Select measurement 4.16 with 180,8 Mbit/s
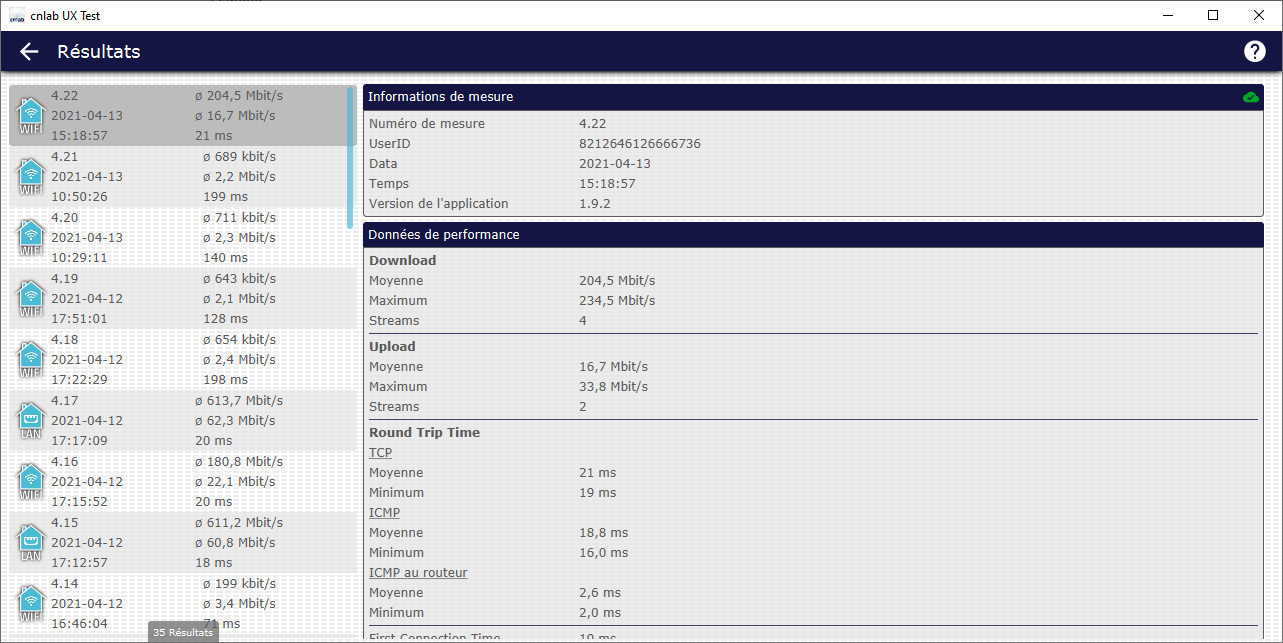Image resolution: width=1283 pixels, height=643 pixels. pyautogui.click(x=180, y=482)
